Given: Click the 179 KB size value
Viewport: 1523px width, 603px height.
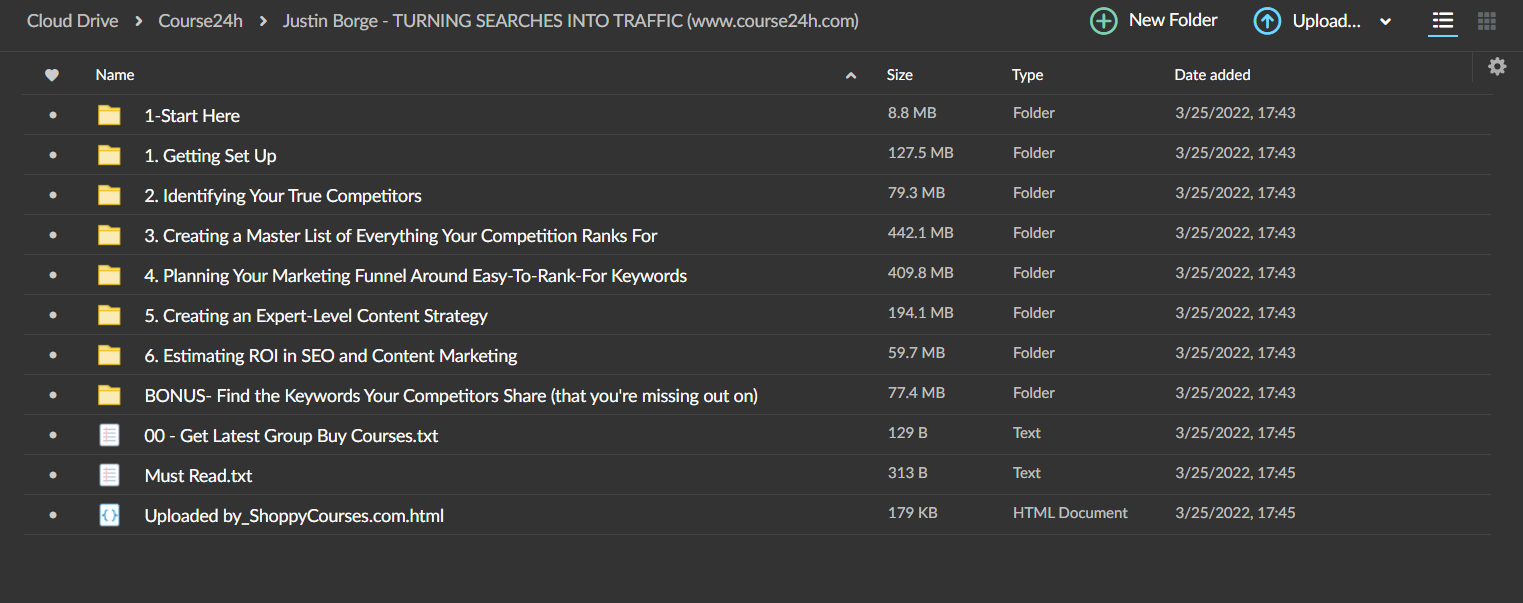Looking at the screenshot, I should click(x=913, y=513).
